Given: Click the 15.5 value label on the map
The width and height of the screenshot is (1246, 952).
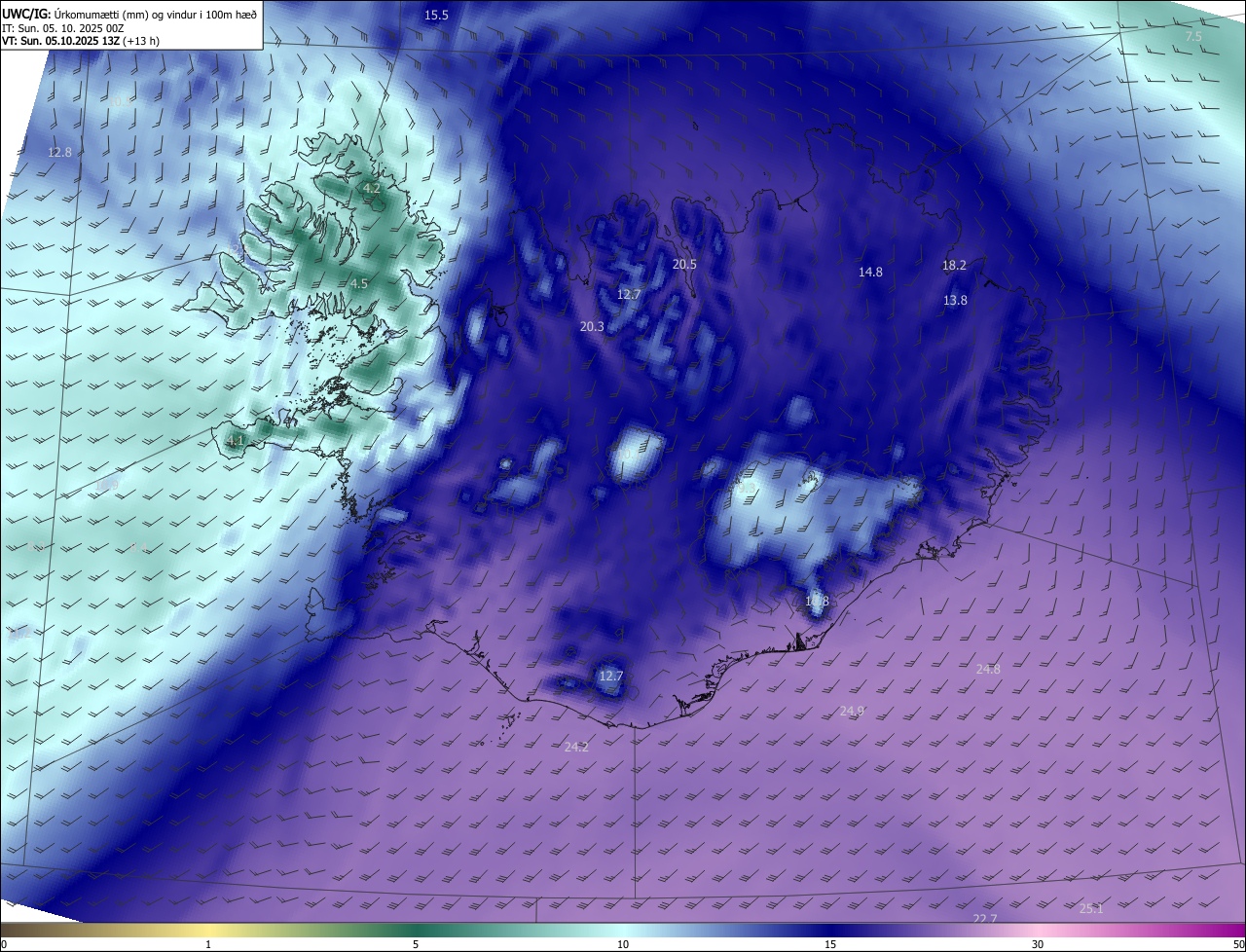Looking at the screenshot, I should coord(437,16).
